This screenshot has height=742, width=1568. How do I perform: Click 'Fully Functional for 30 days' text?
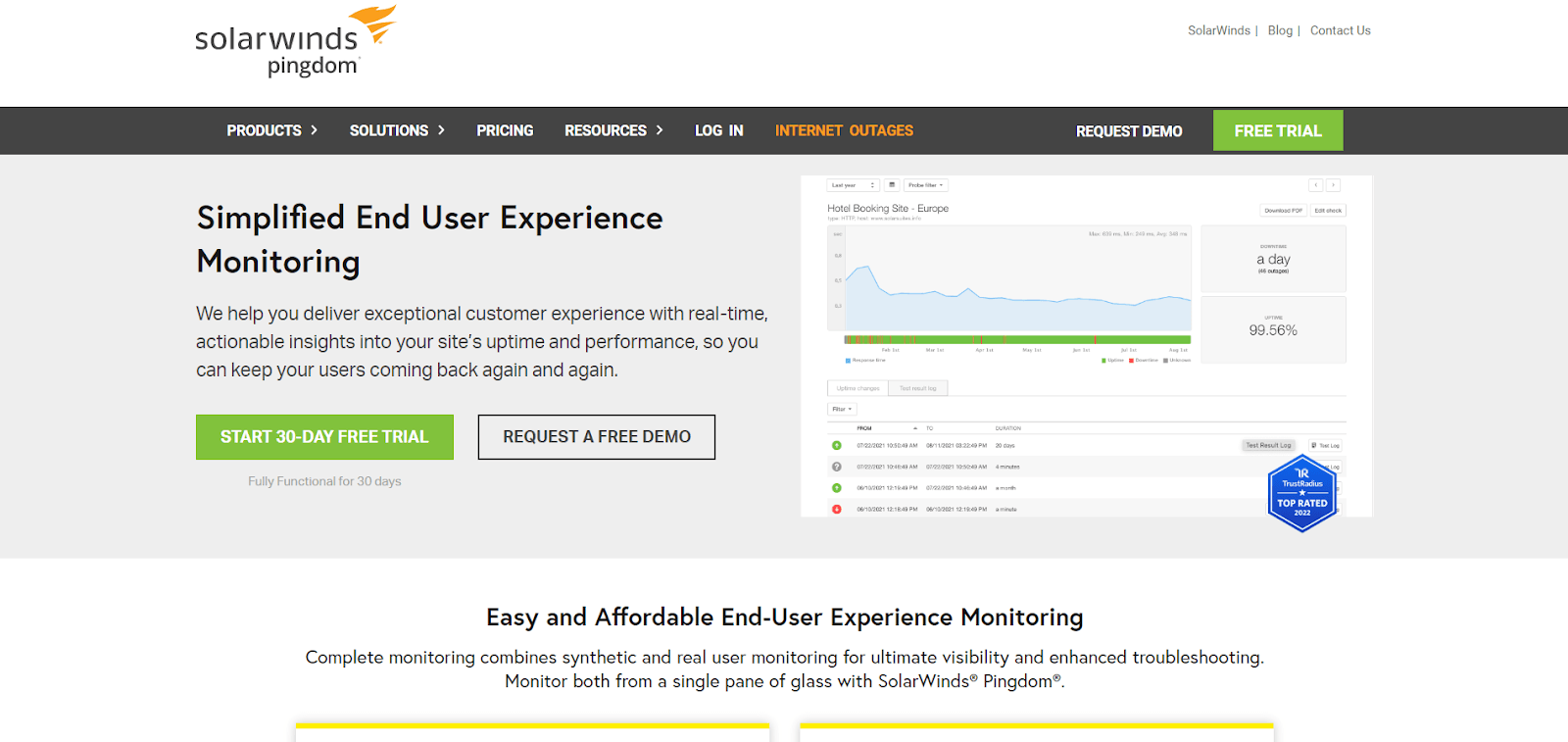point(324,481)
